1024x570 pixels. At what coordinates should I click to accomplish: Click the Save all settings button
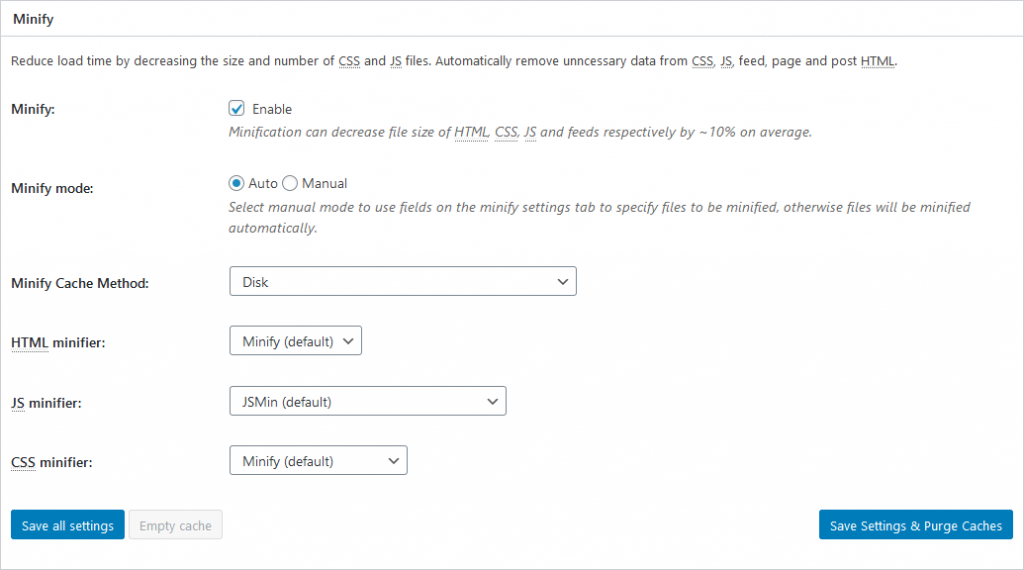68,525
